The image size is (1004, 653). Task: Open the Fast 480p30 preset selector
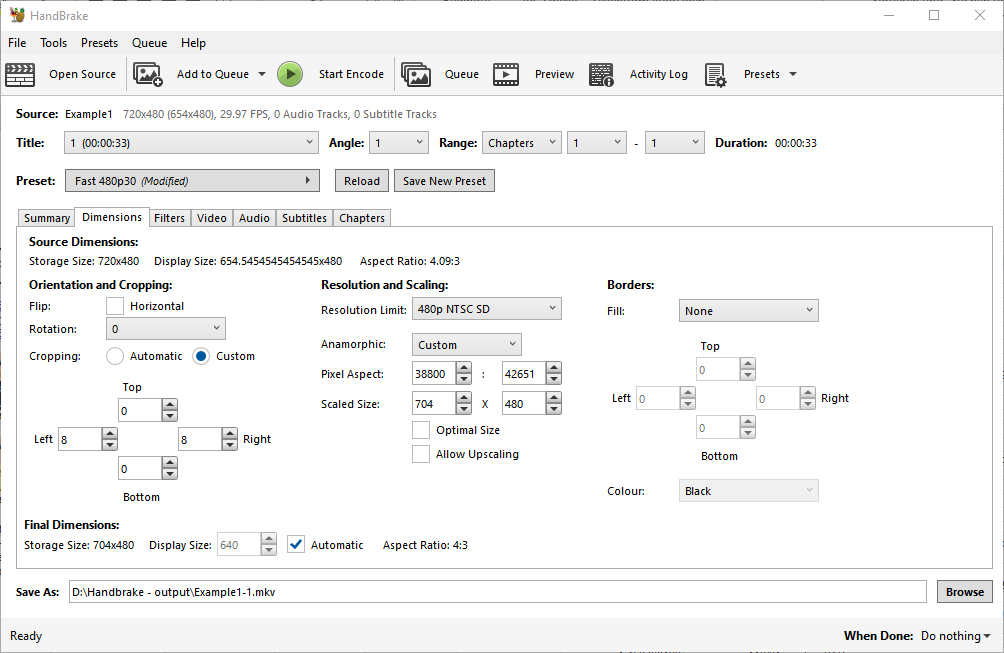[192, 181]
